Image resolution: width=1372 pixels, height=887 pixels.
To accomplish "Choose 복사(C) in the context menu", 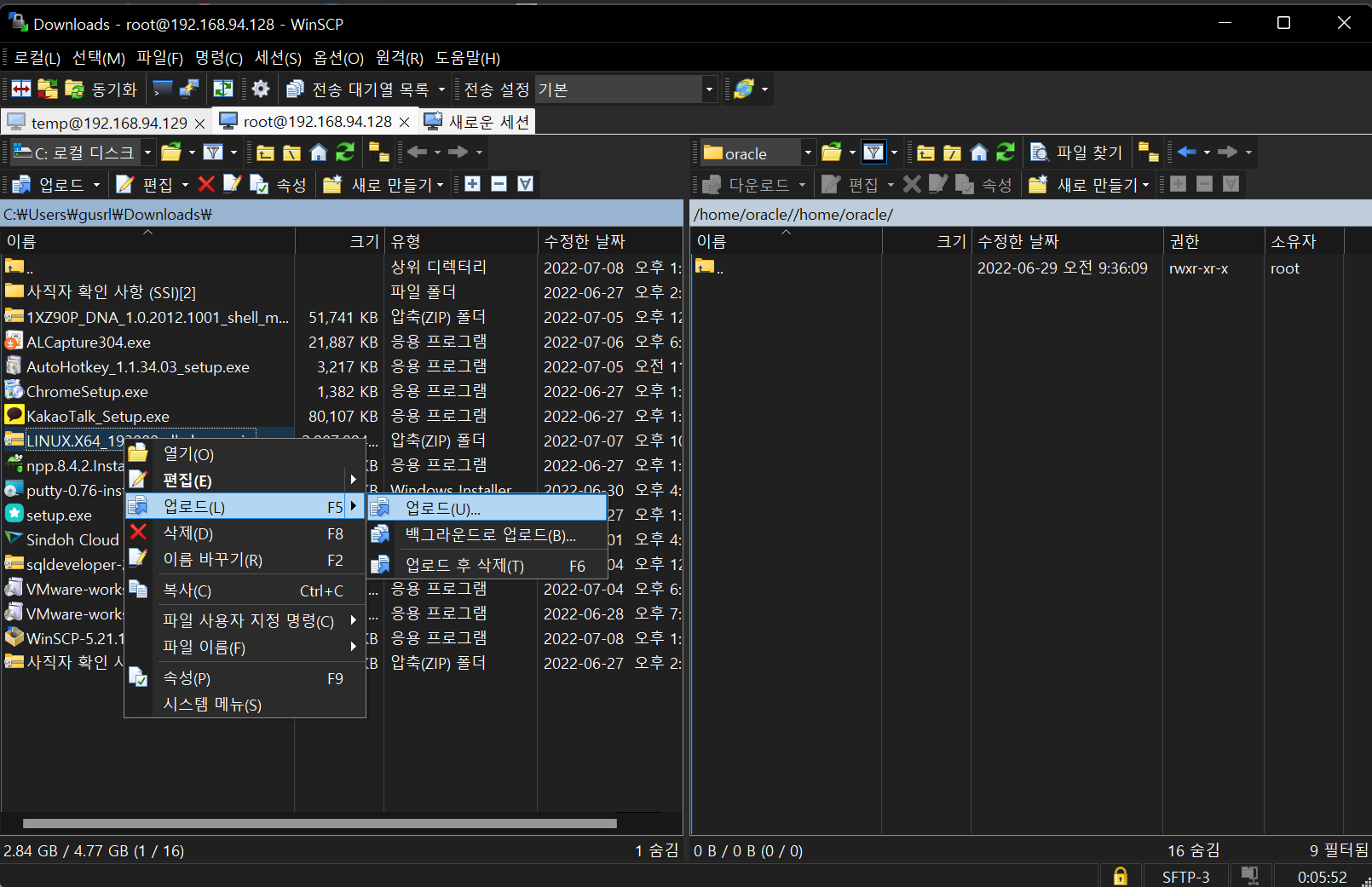I will 245,590.
